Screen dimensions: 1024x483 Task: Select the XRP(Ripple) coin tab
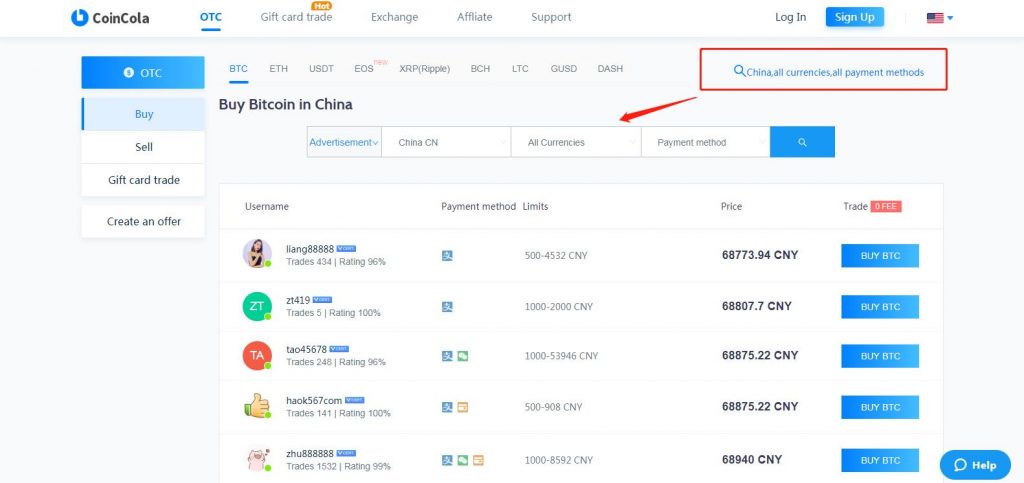424,69
